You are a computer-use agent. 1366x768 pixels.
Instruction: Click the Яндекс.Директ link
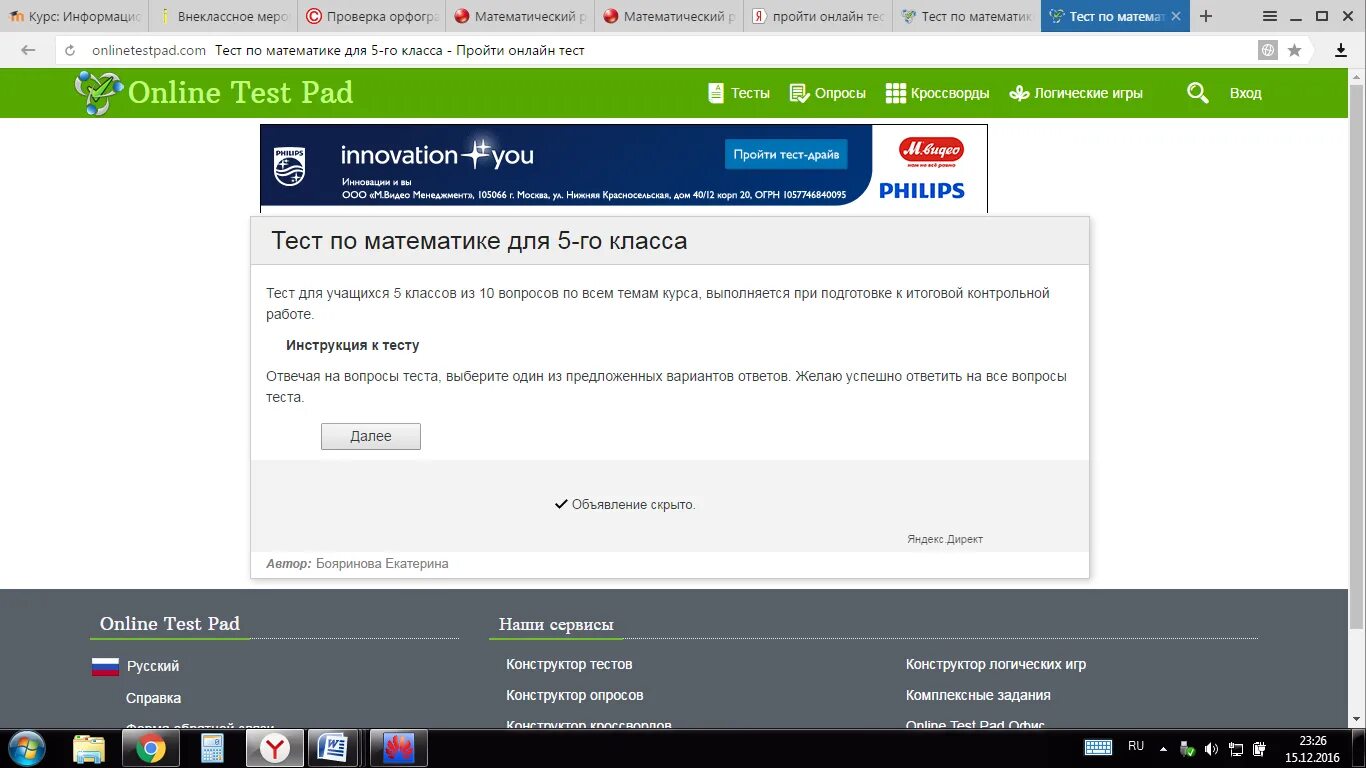coord(945,539)
